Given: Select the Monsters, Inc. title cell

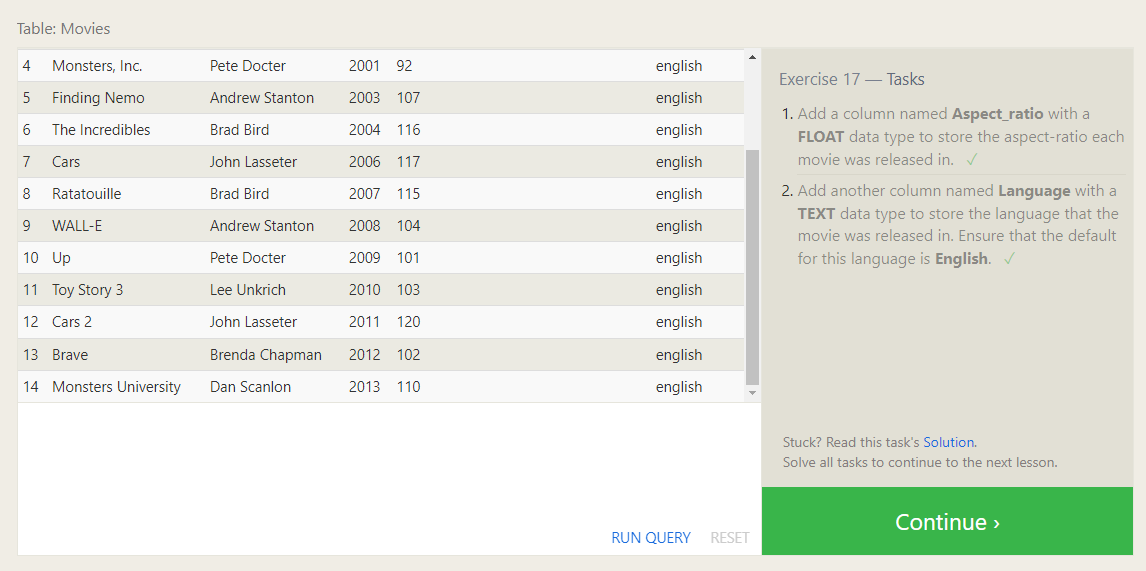Looking at the screenshot, I should [97, 66].
